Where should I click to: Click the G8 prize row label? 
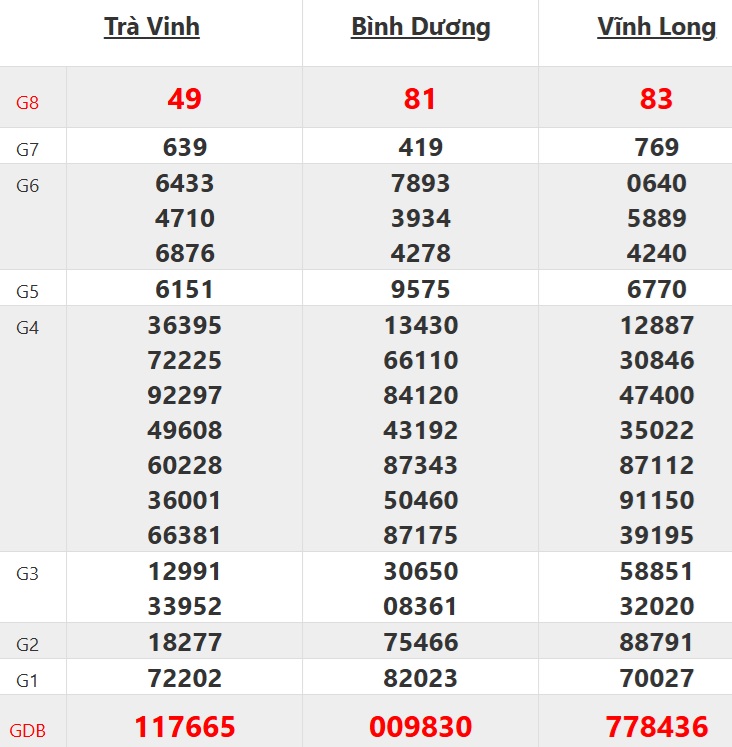[x=28, y=102]
